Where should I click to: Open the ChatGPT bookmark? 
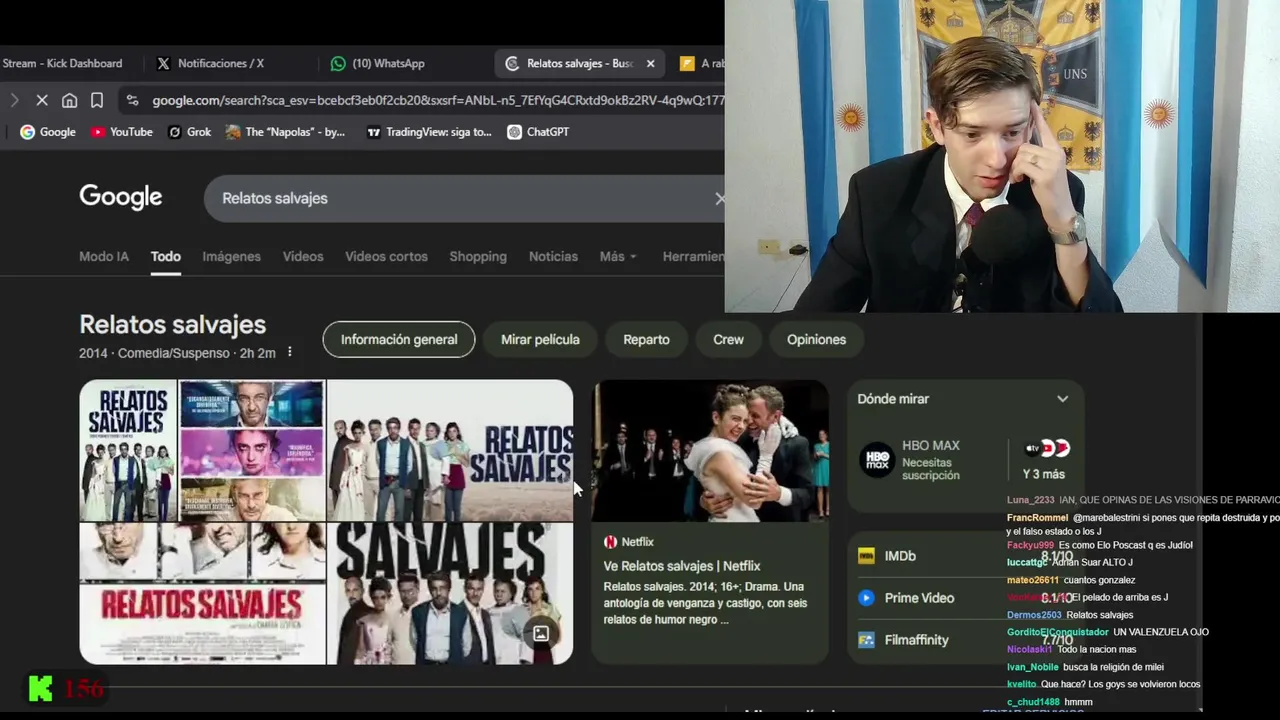point(538,132)
